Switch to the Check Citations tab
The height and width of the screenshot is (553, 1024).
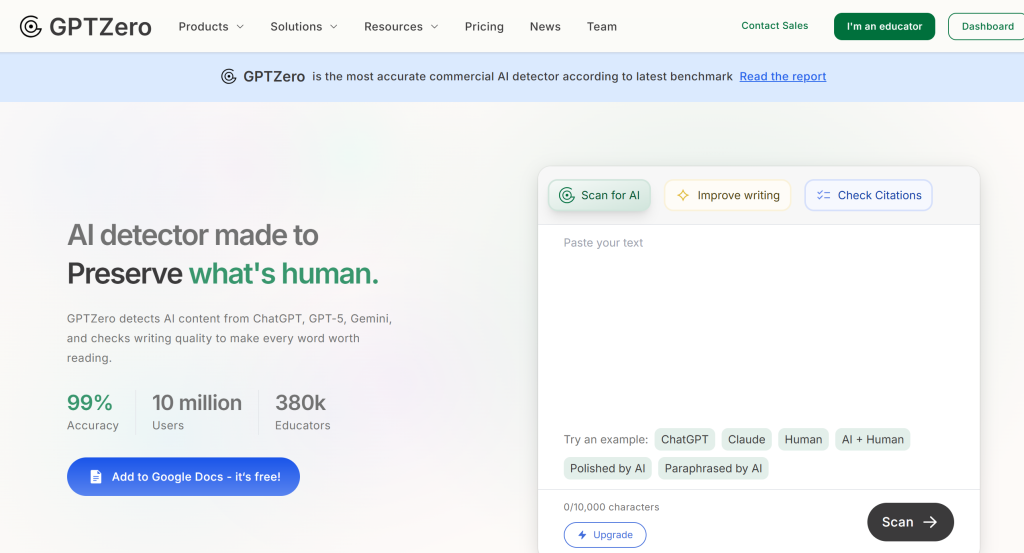click(x=868, y=195)
